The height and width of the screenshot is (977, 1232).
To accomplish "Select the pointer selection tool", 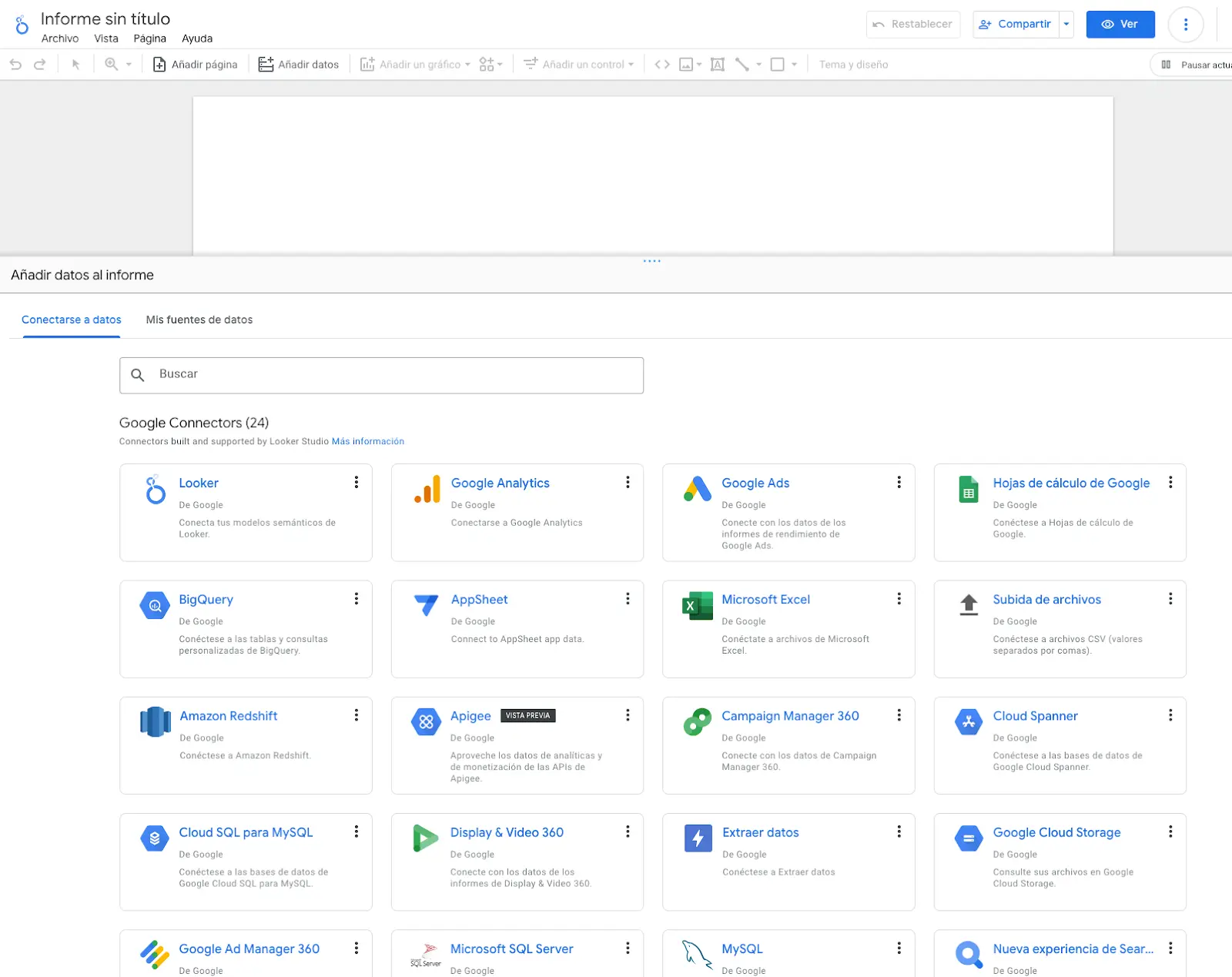I will coord(75,65).
